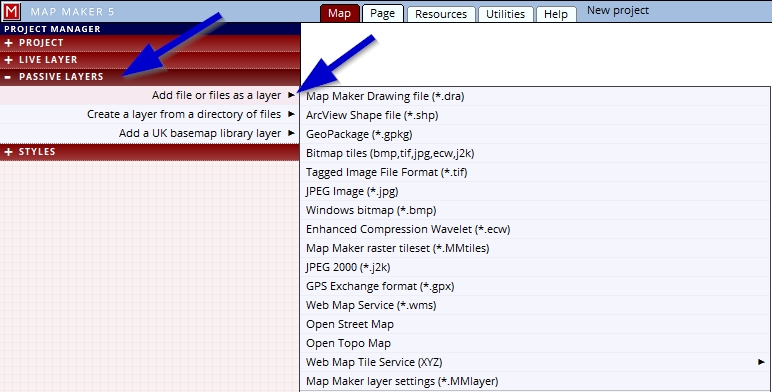Open the Page tab

(x=383, y=13)
